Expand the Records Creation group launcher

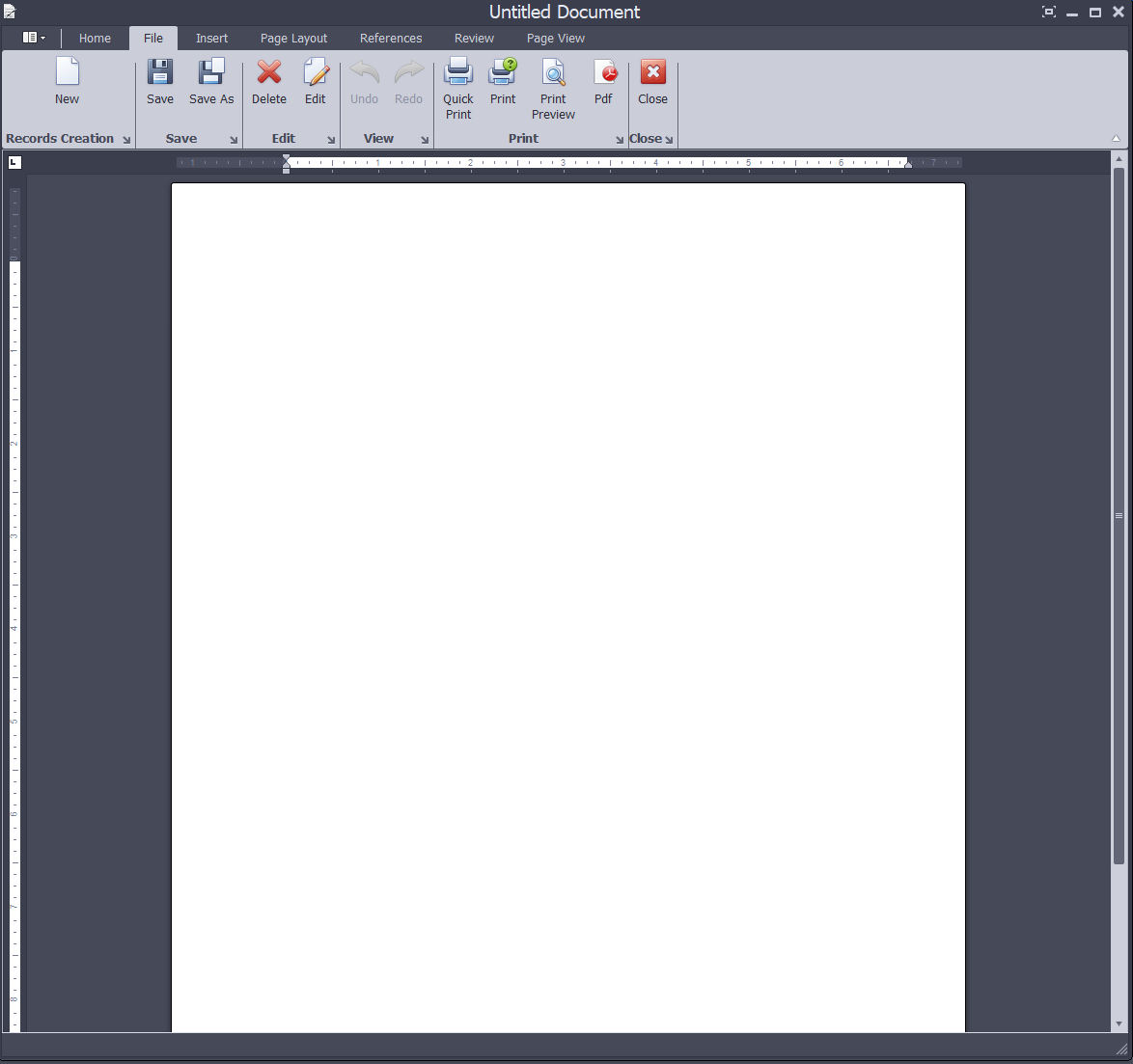pyautogui.click(x=126, y=140)
